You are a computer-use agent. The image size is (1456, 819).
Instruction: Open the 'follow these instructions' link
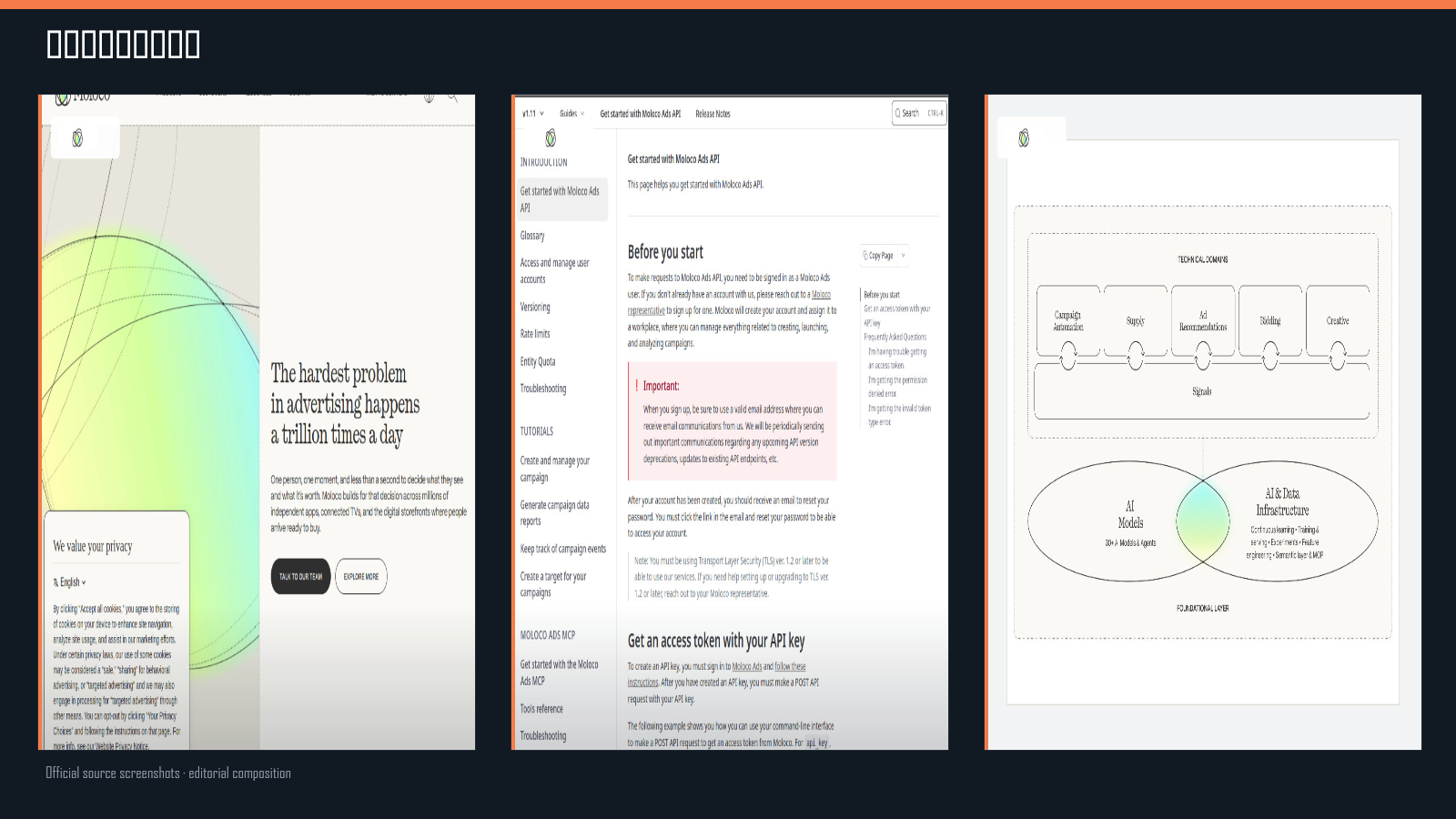coord(716,674)
